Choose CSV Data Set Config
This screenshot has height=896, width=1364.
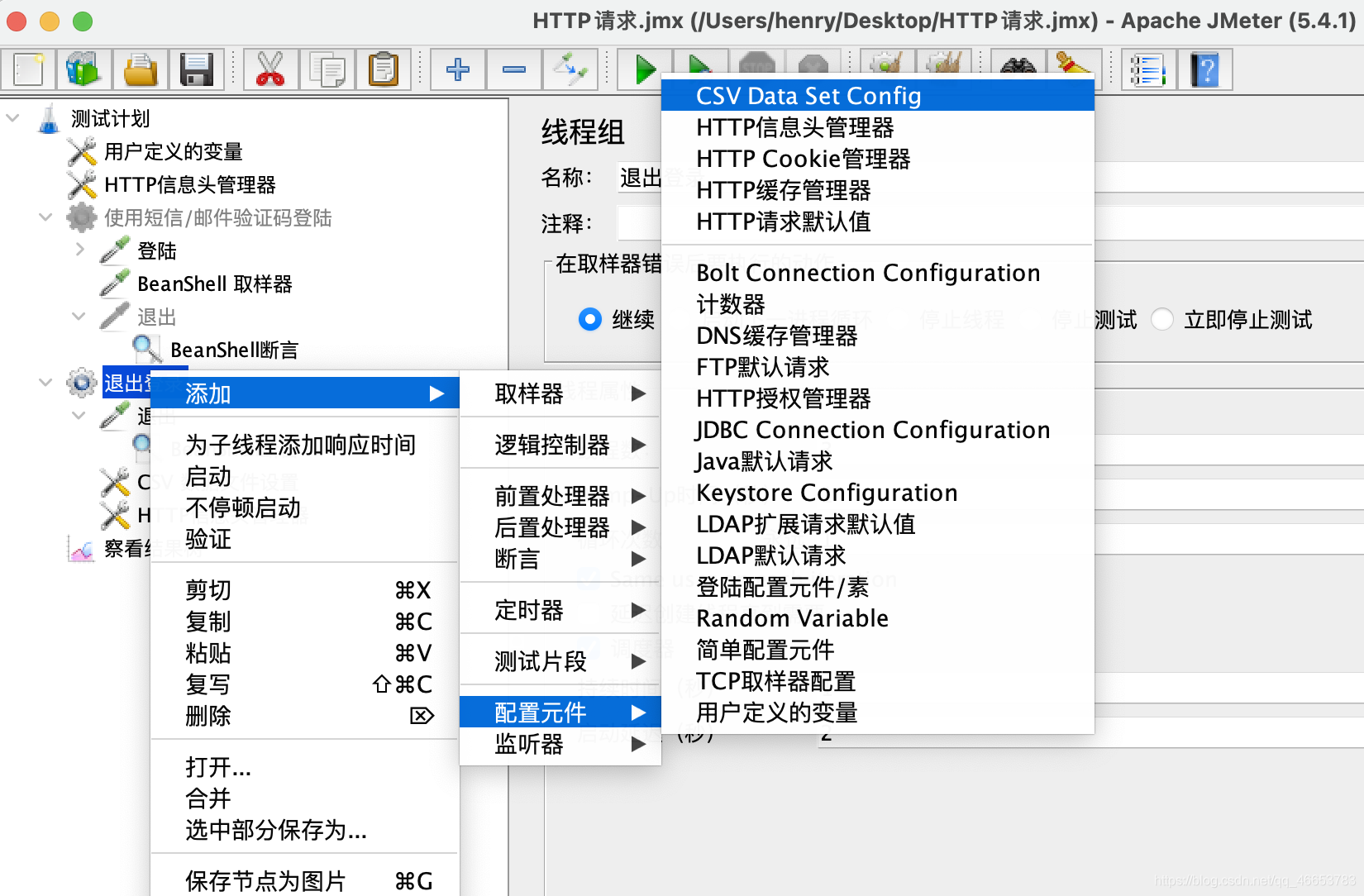click(878, 96)
